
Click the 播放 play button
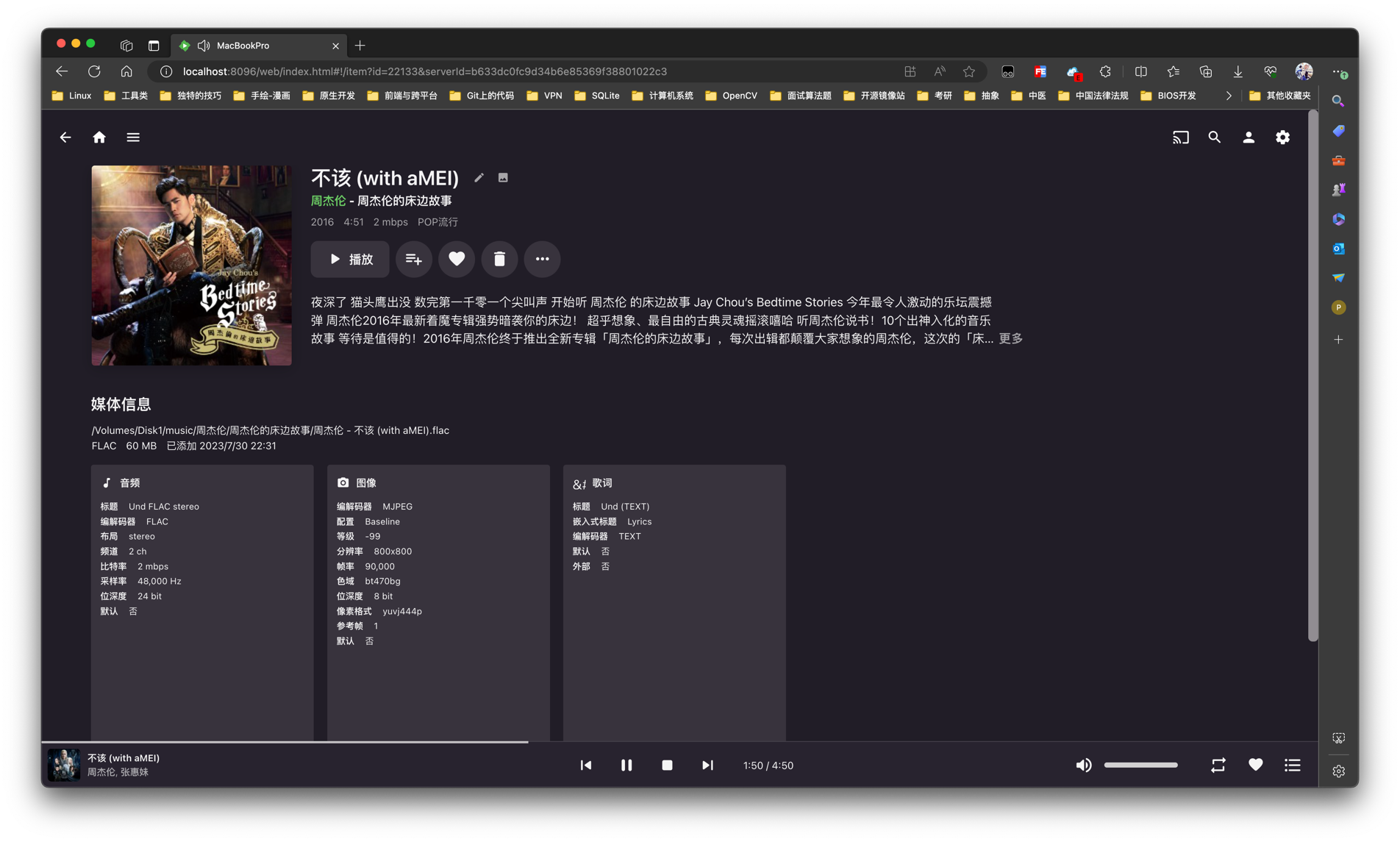click(x=350, y=259)
